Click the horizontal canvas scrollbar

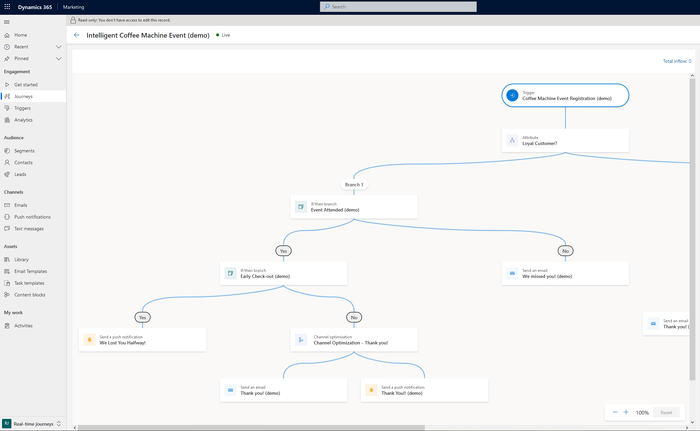point(251,427)
